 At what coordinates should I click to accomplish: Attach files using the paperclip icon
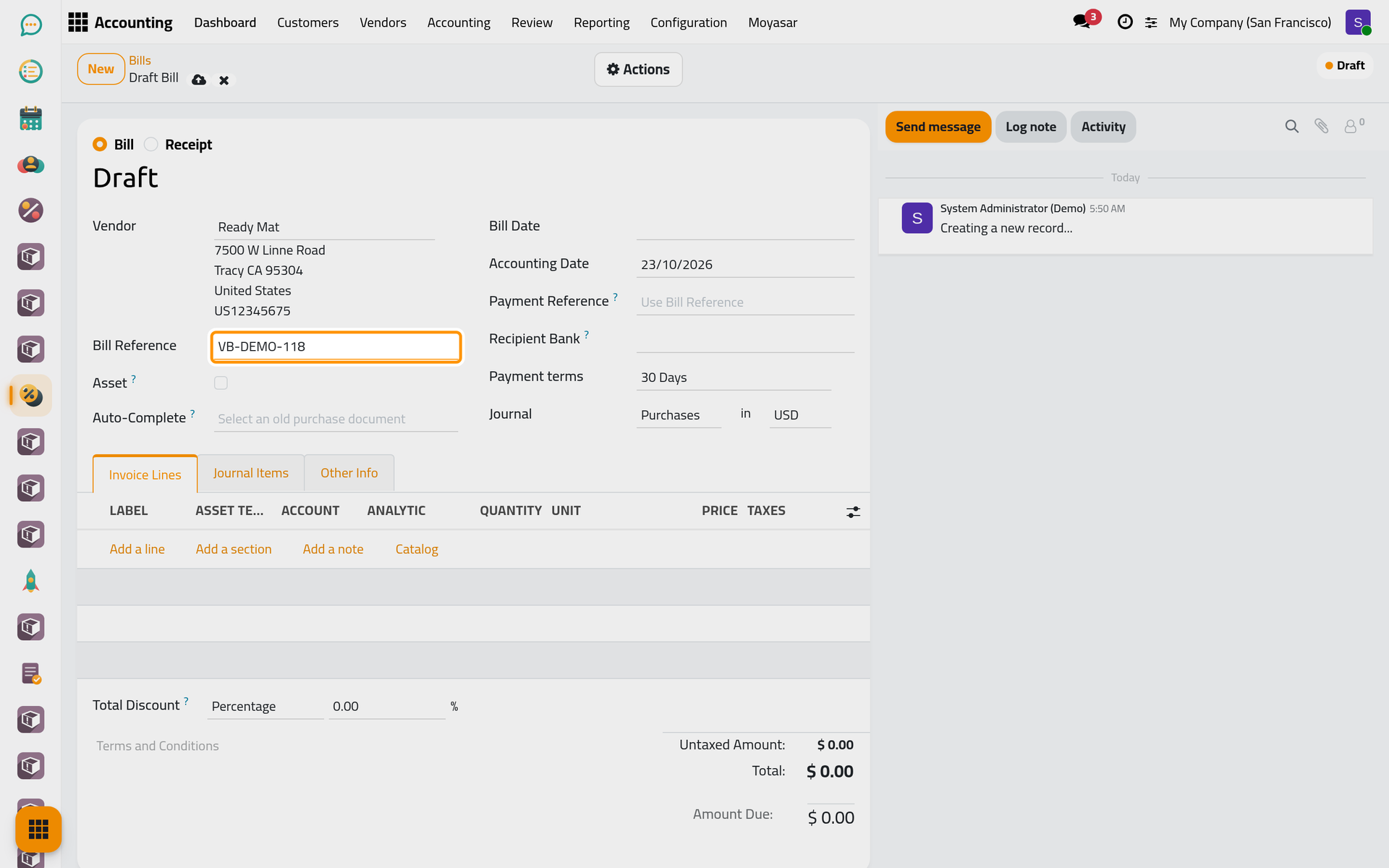click(1321, 127)
